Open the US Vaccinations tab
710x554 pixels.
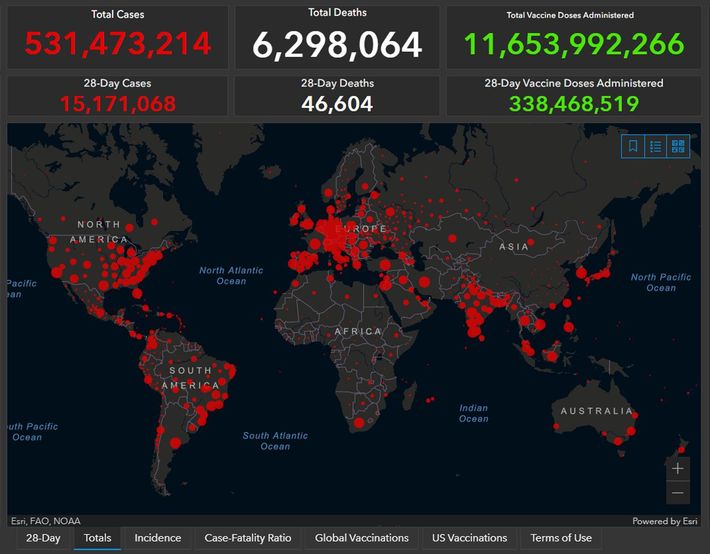tap(469, 538)
